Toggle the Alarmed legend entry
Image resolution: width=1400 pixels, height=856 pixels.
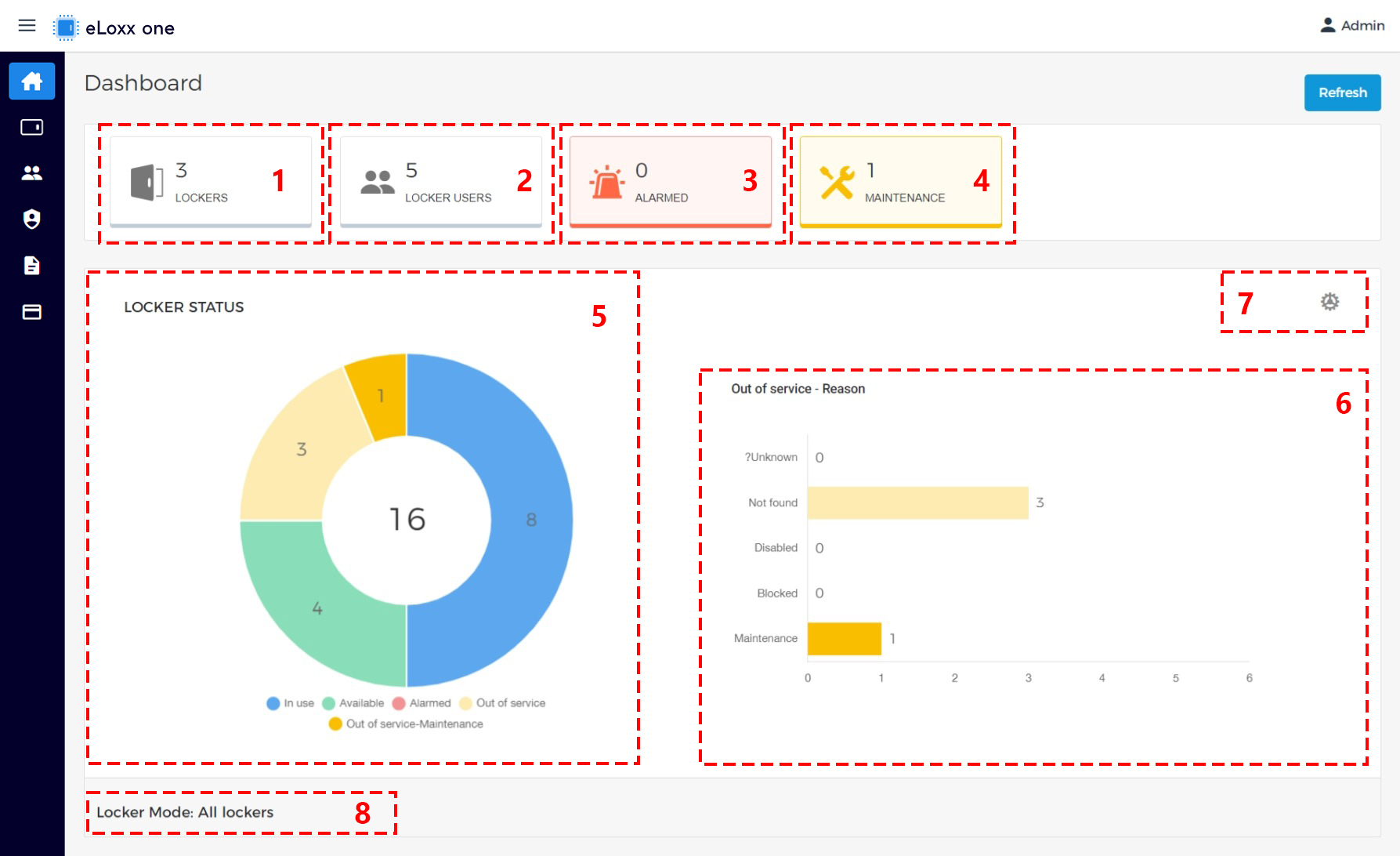click(x=421, y=703)
